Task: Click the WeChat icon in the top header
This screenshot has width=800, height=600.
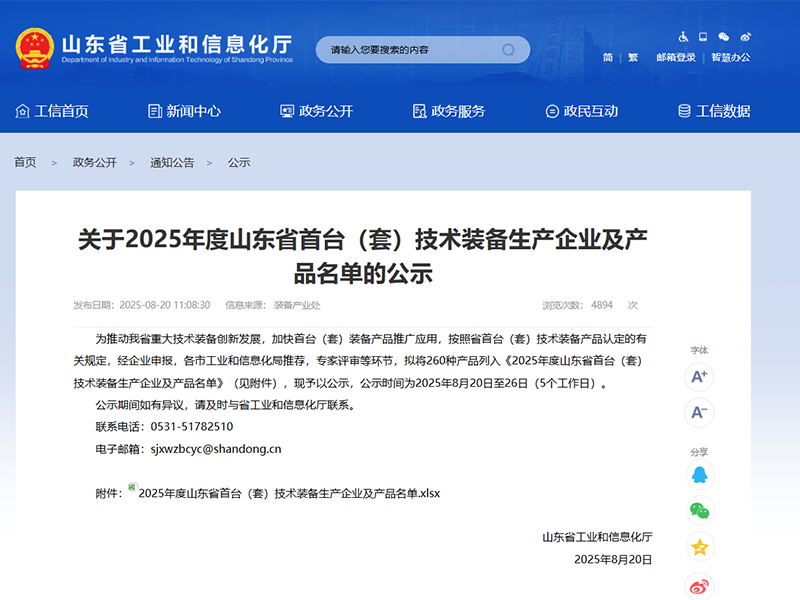Action: pyautogui.click(x=723, y=36)
